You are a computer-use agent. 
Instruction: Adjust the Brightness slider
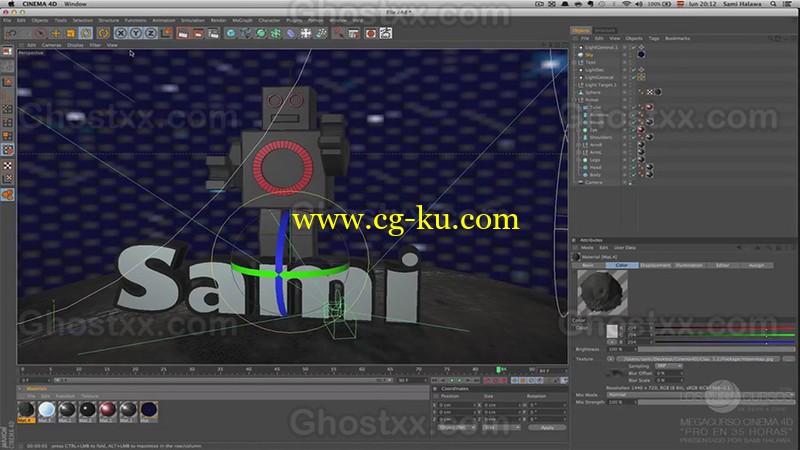tap(716, 349)
